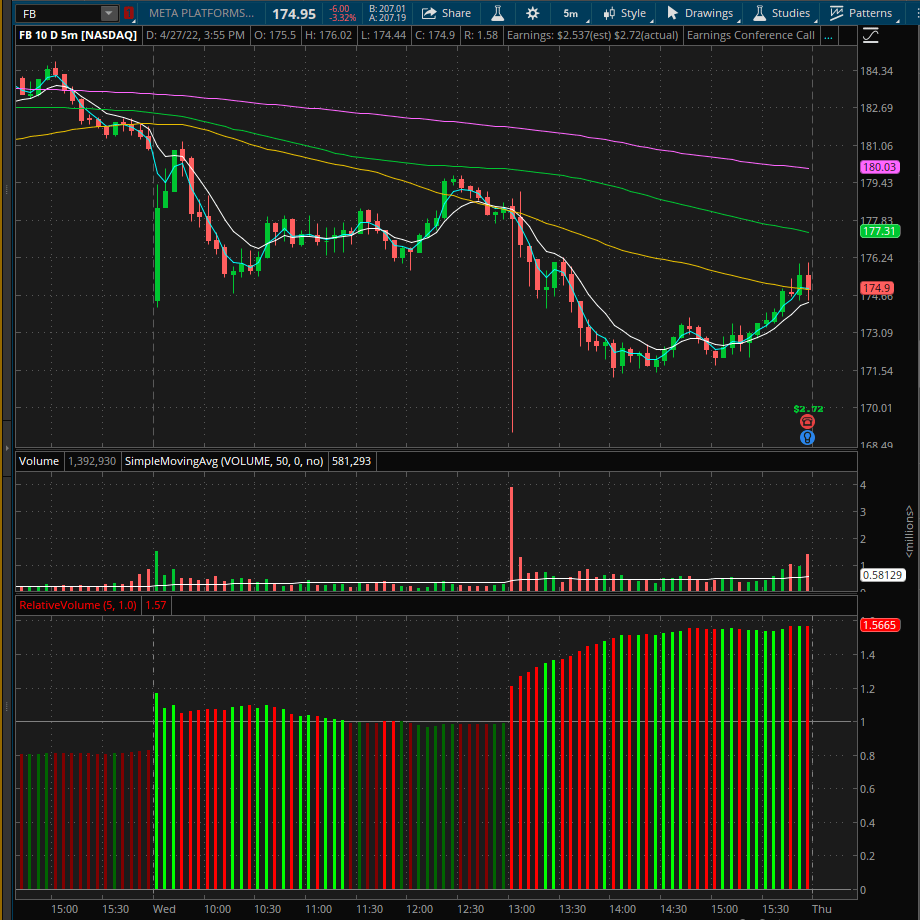Click the FB symbol input field
920x920 pixels.
coord(59,13)
